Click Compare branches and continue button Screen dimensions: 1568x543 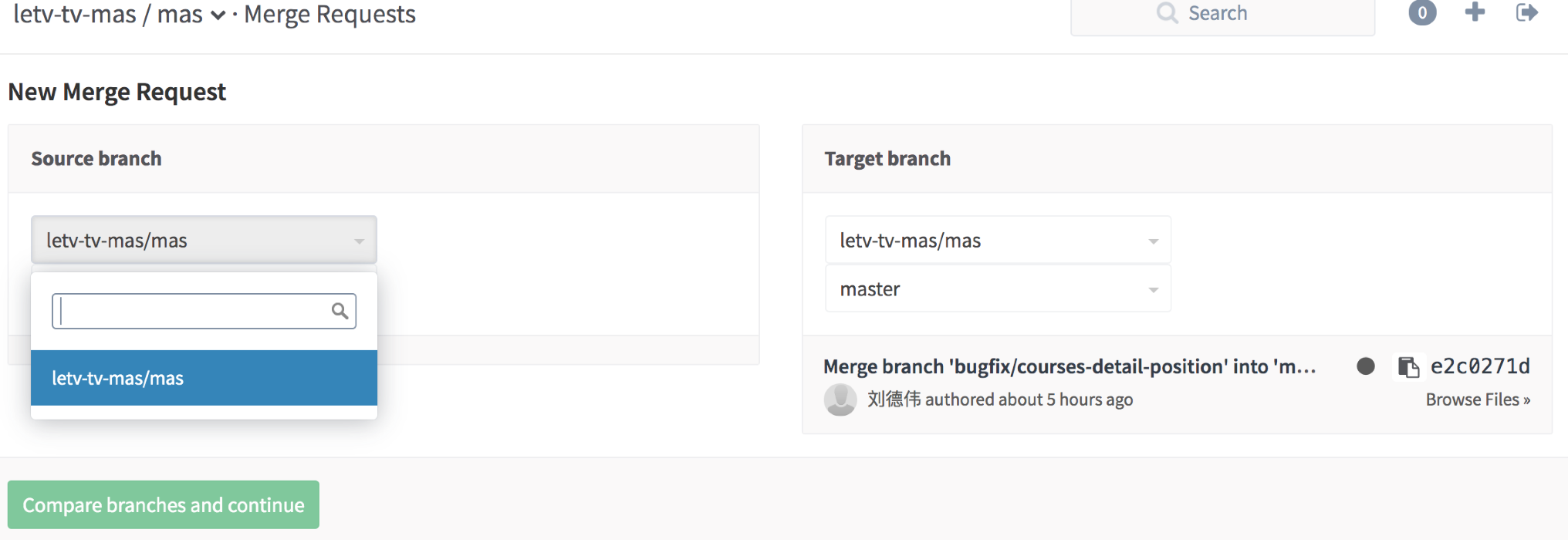pos(164,504)
